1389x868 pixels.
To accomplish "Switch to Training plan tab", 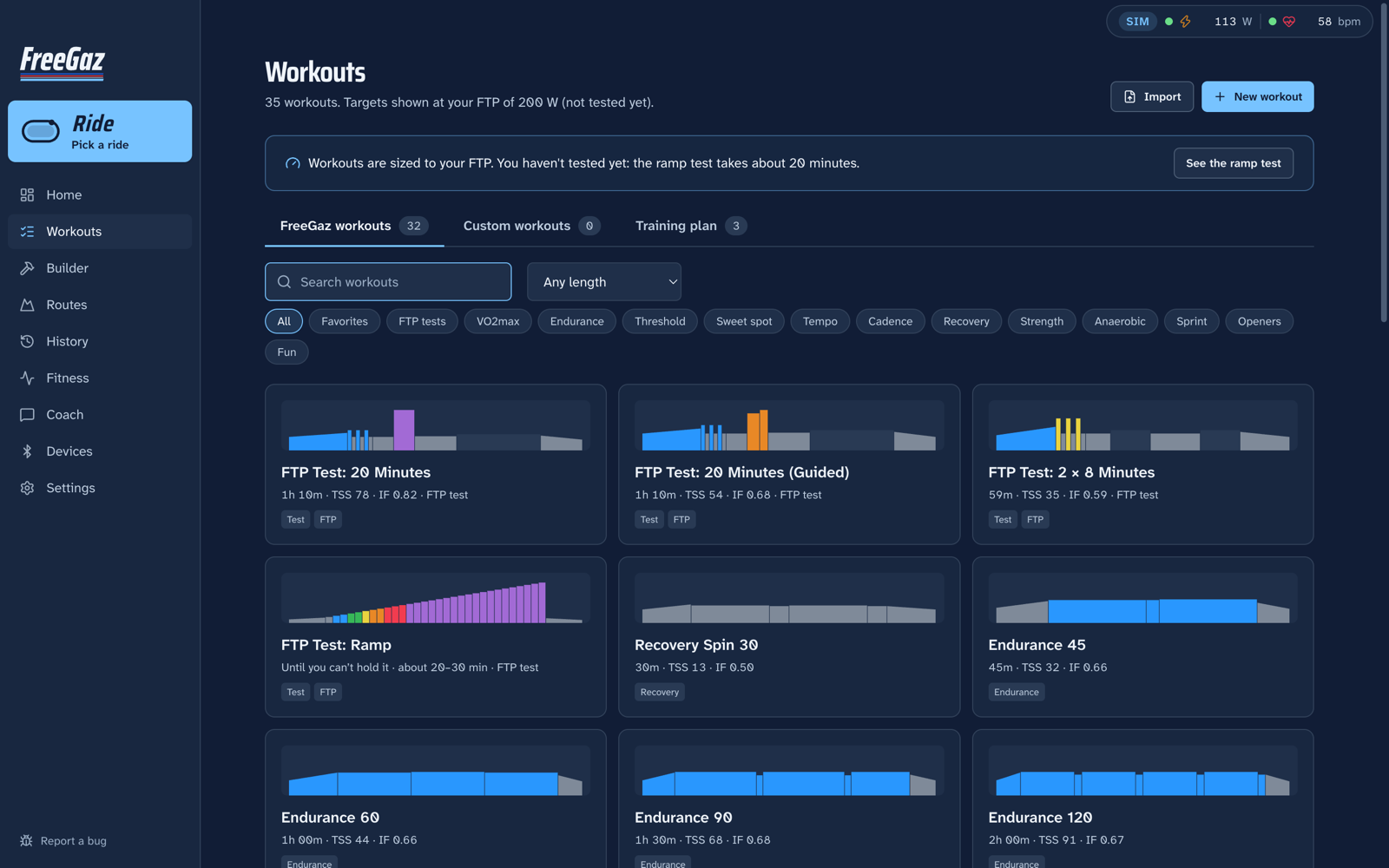I will tap(691, 226).
